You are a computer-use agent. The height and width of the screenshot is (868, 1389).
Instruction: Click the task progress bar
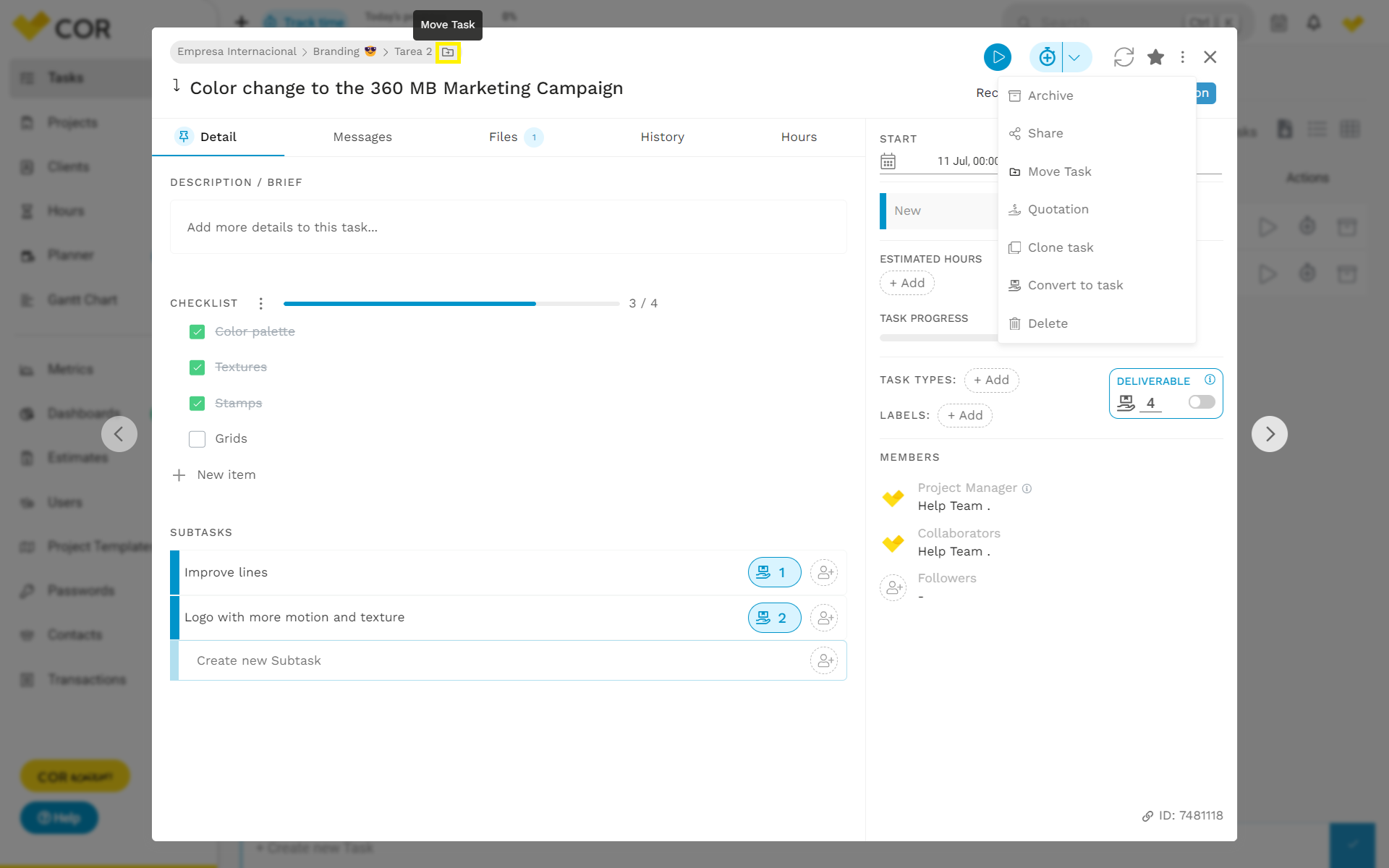click(x=939, y=338)
